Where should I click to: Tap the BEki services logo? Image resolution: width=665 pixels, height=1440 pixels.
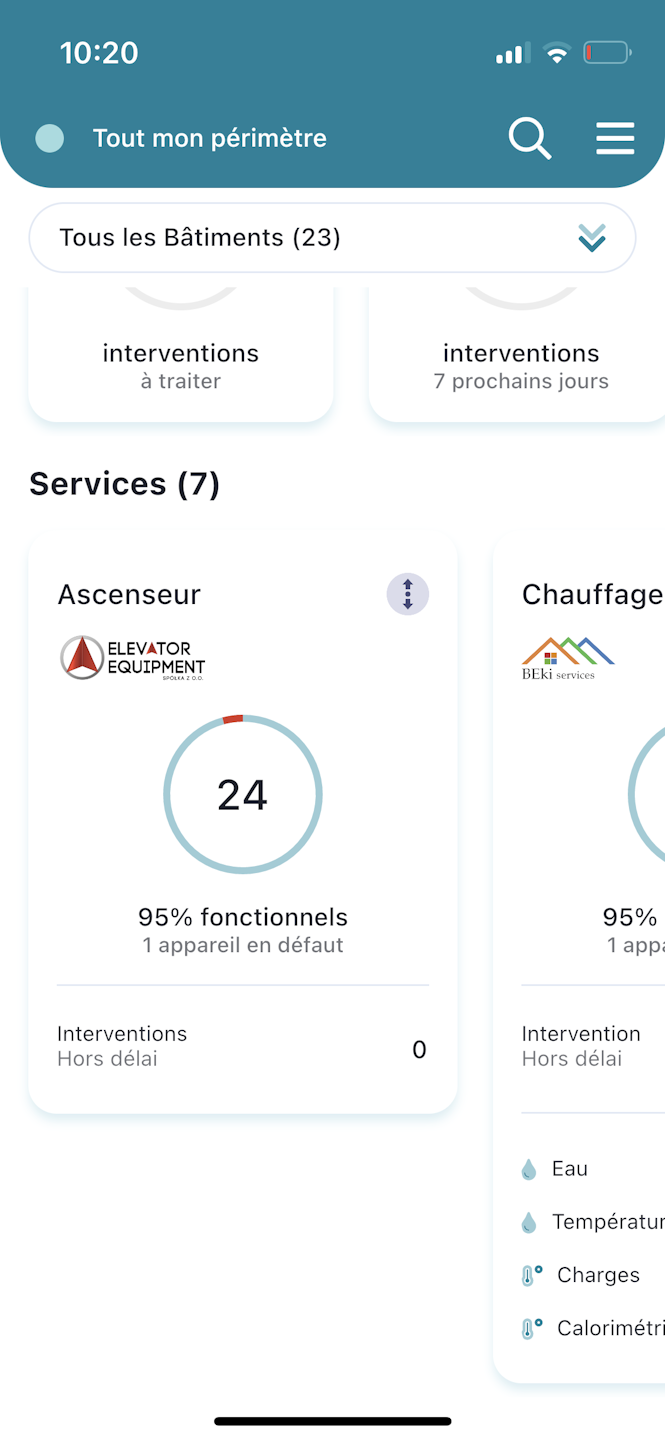(x=567, y=658)
